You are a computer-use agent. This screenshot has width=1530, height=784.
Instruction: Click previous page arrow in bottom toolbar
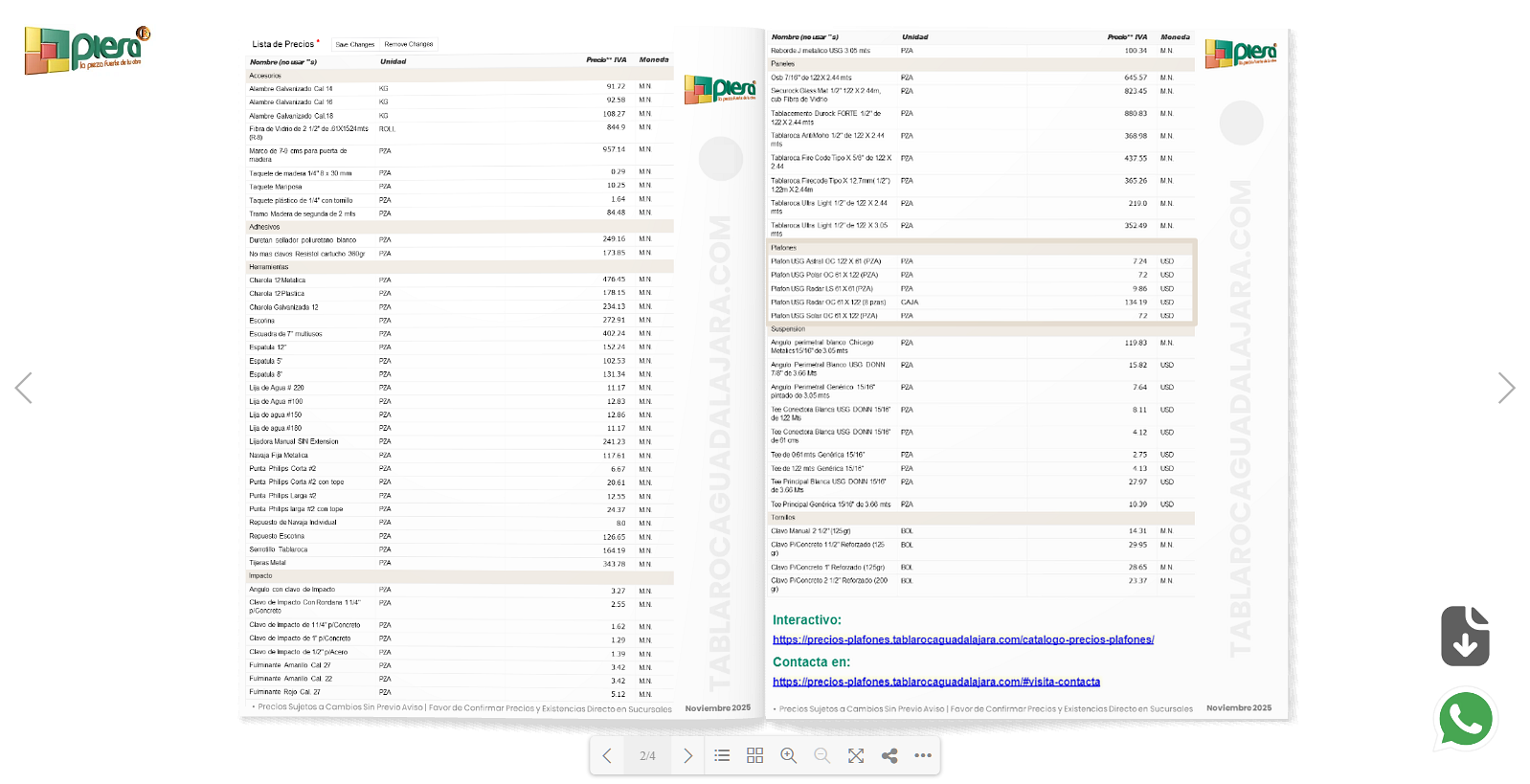pos(607,755)
